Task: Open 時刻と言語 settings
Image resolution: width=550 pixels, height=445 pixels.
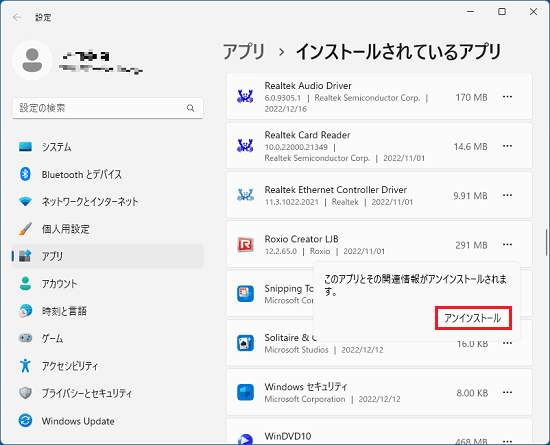Action: [x=108, y=311]
